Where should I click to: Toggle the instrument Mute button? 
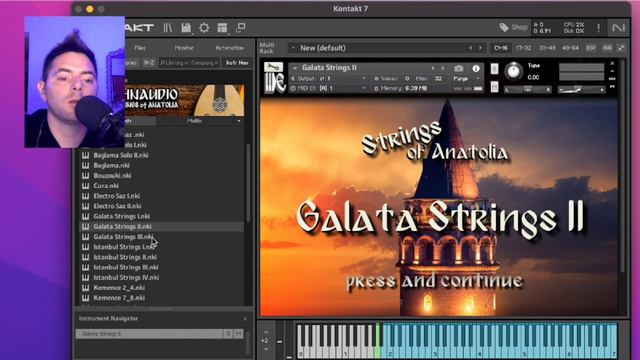[494, 87]
